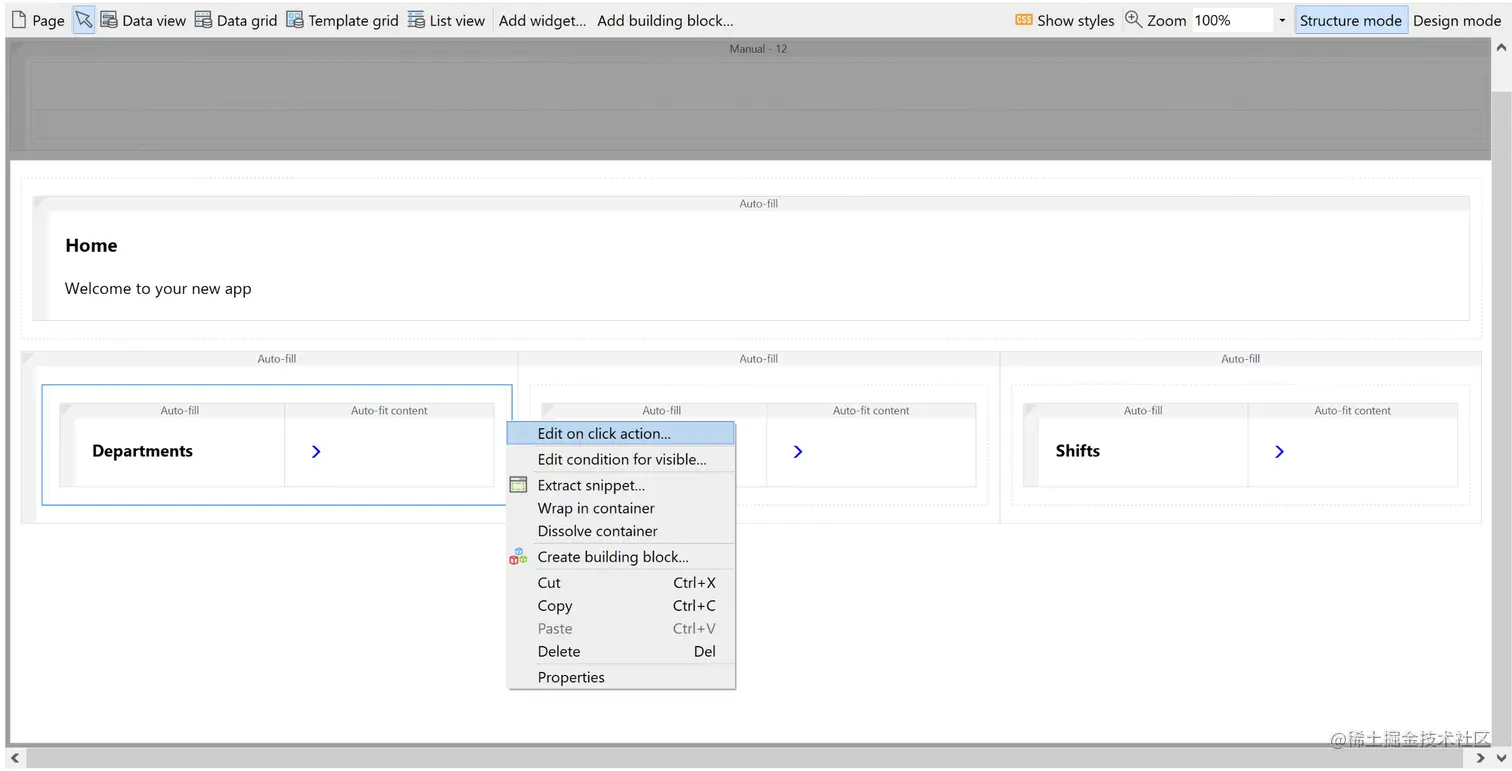Viewport: 1512px width, 771px height.
Task: Click the Template grid icon
Action: click(x=295, y=20)
